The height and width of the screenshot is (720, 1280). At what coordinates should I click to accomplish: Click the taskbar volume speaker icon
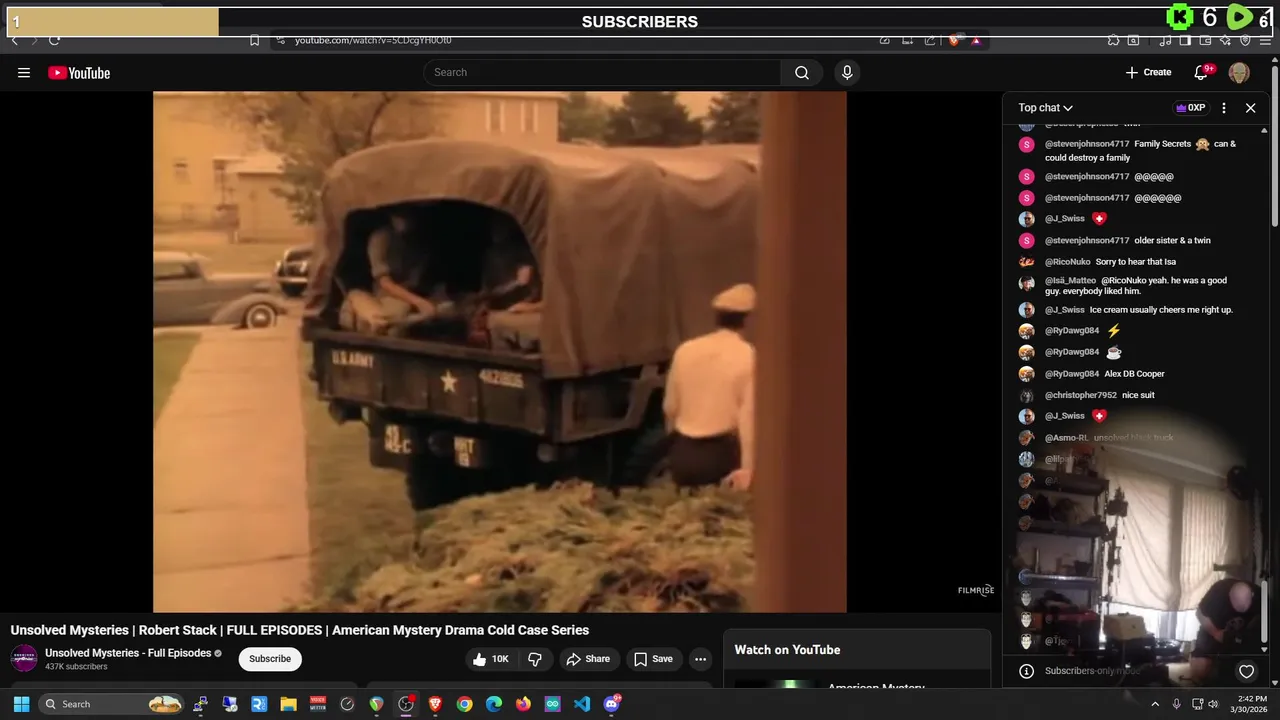tap(1215, 704)
